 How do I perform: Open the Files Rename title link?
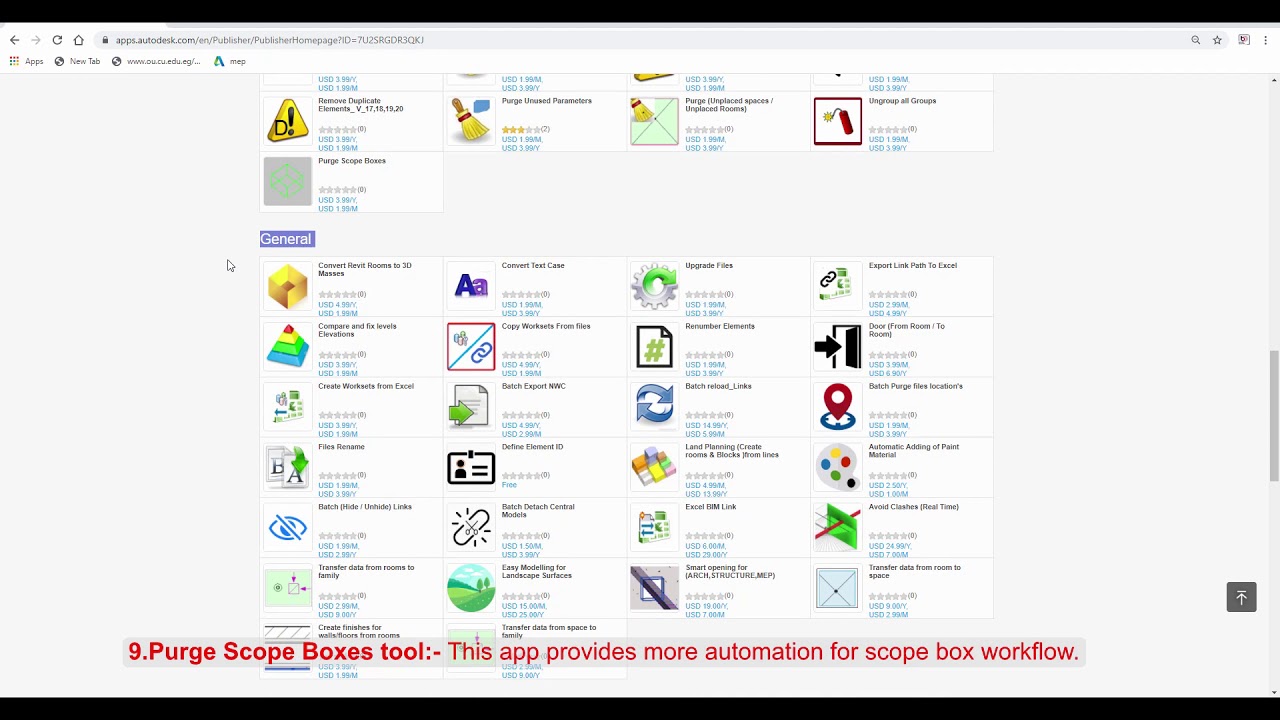pyautogui.click(x=341, y=447)
